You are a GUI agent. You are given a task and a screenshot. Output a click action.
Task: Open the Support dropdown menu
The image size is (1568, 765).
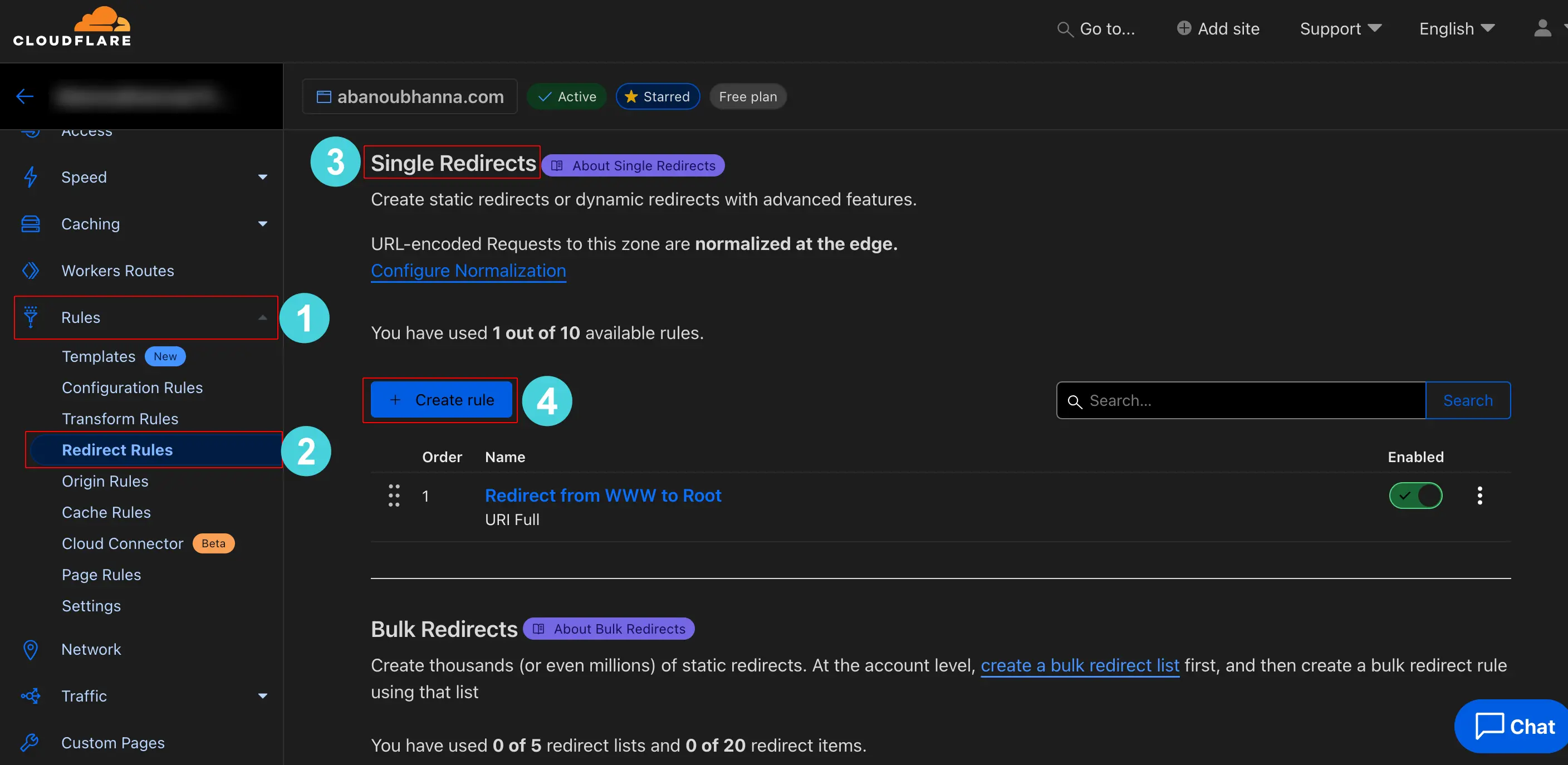pos(1340,28)
